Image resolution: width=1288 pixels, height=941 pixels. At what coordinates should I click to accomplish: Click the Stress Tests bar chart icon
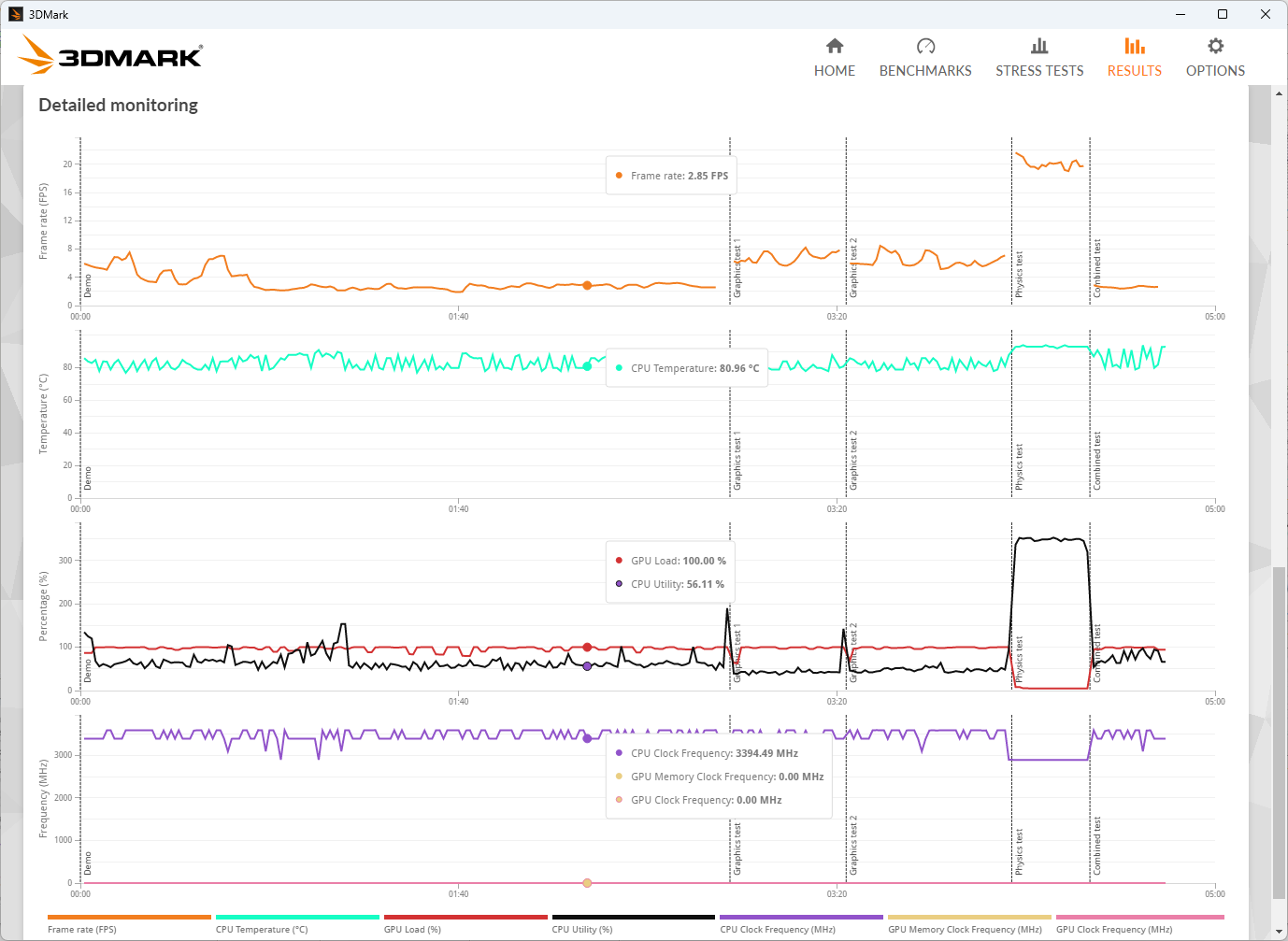pos(1039,46)
